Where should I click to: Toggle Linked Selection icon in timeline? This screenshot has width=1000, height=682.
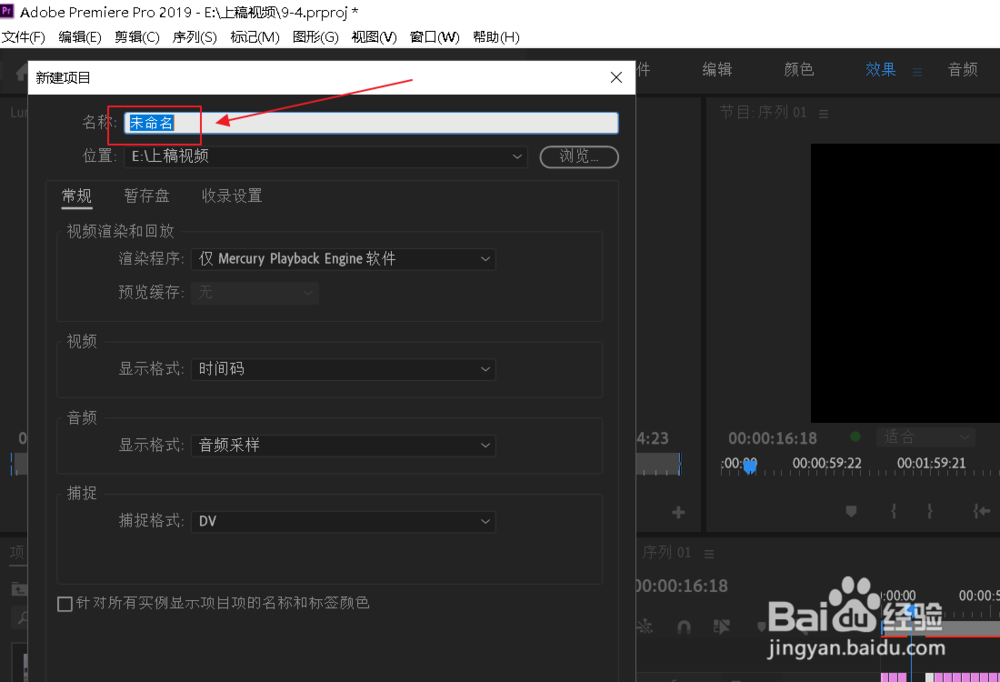[721, 627]
